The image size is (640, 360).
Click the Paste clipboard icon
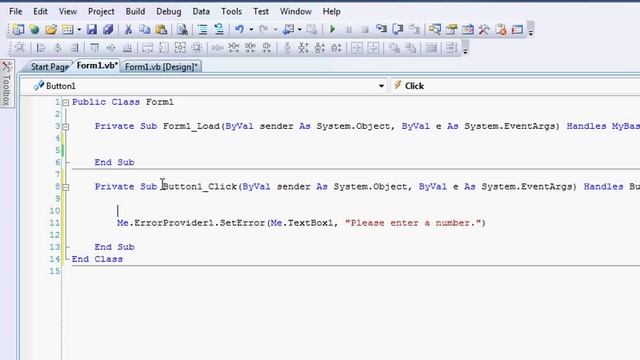(x=161, y=29)
